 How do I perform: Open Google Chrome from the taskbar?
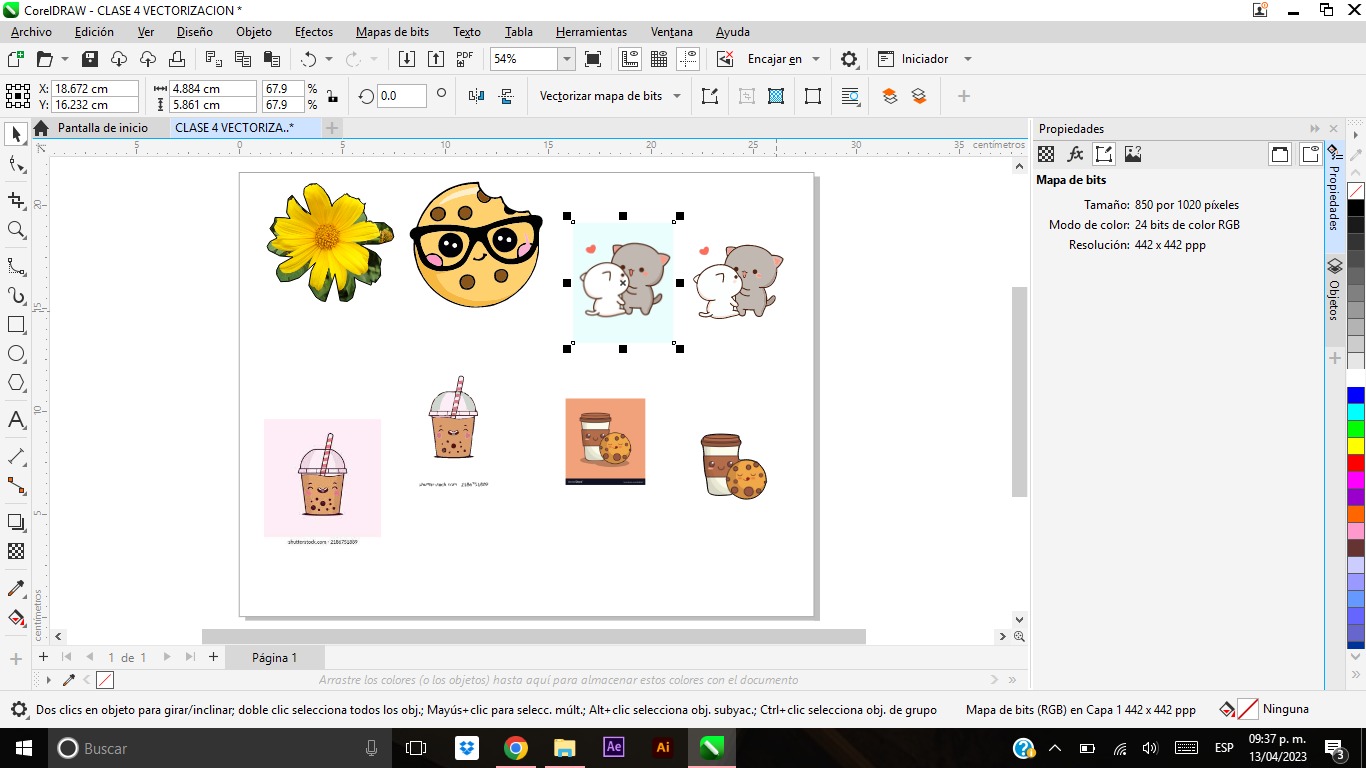[516, 748]
